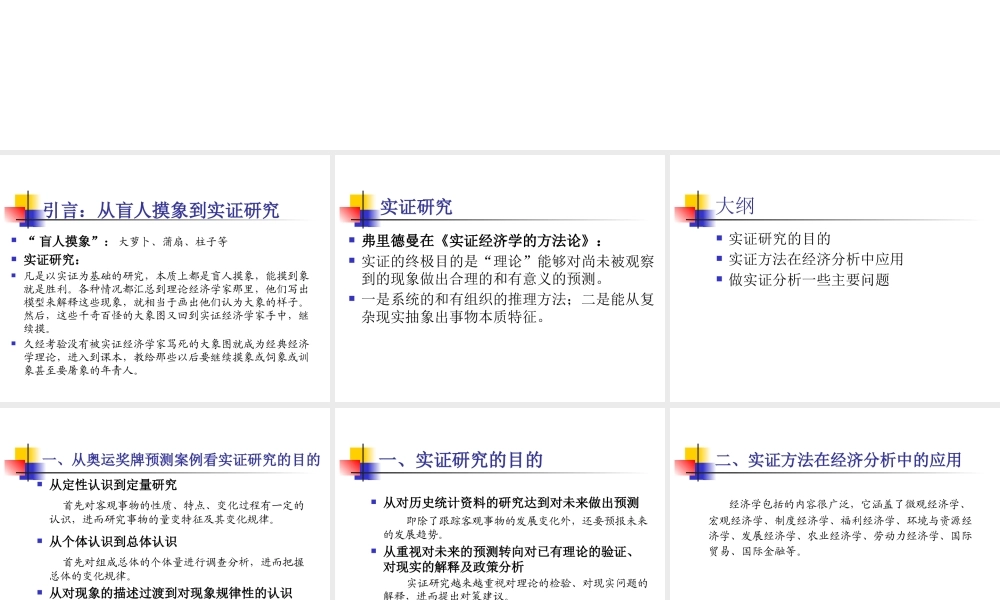Viewport: 1000px width, 600px height.
Task: Click the paragraph starting 即除了跟踪客观事物的发展变化
Action: pyautogui.click(x=515, y=528)
